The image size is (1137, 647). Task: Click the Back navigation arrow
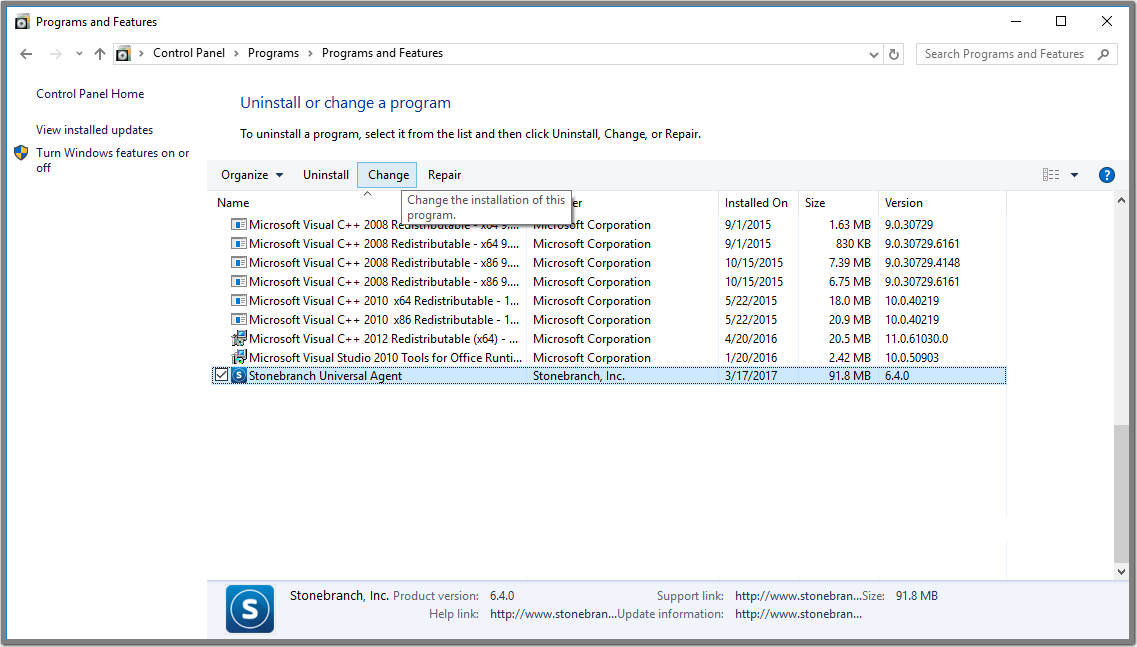tap(26, 54)
